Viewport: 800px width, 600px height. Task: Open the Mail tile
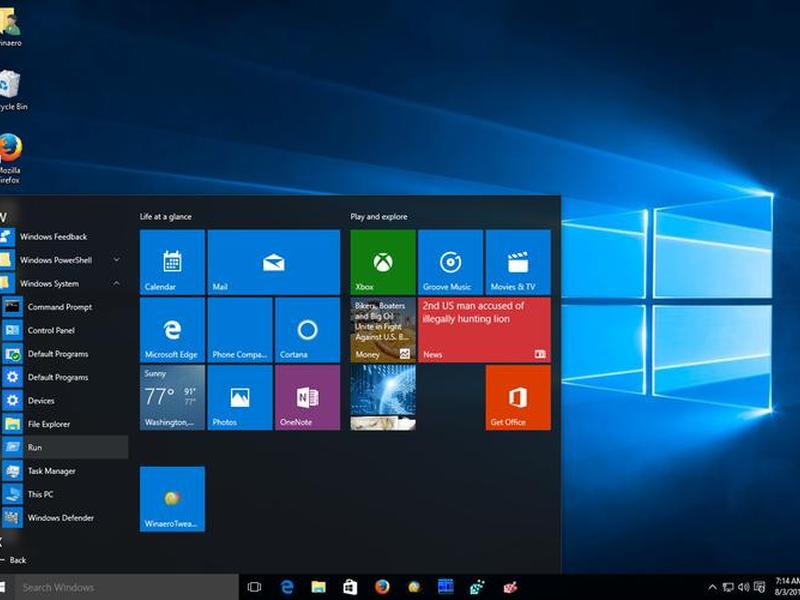coord(274,262)
